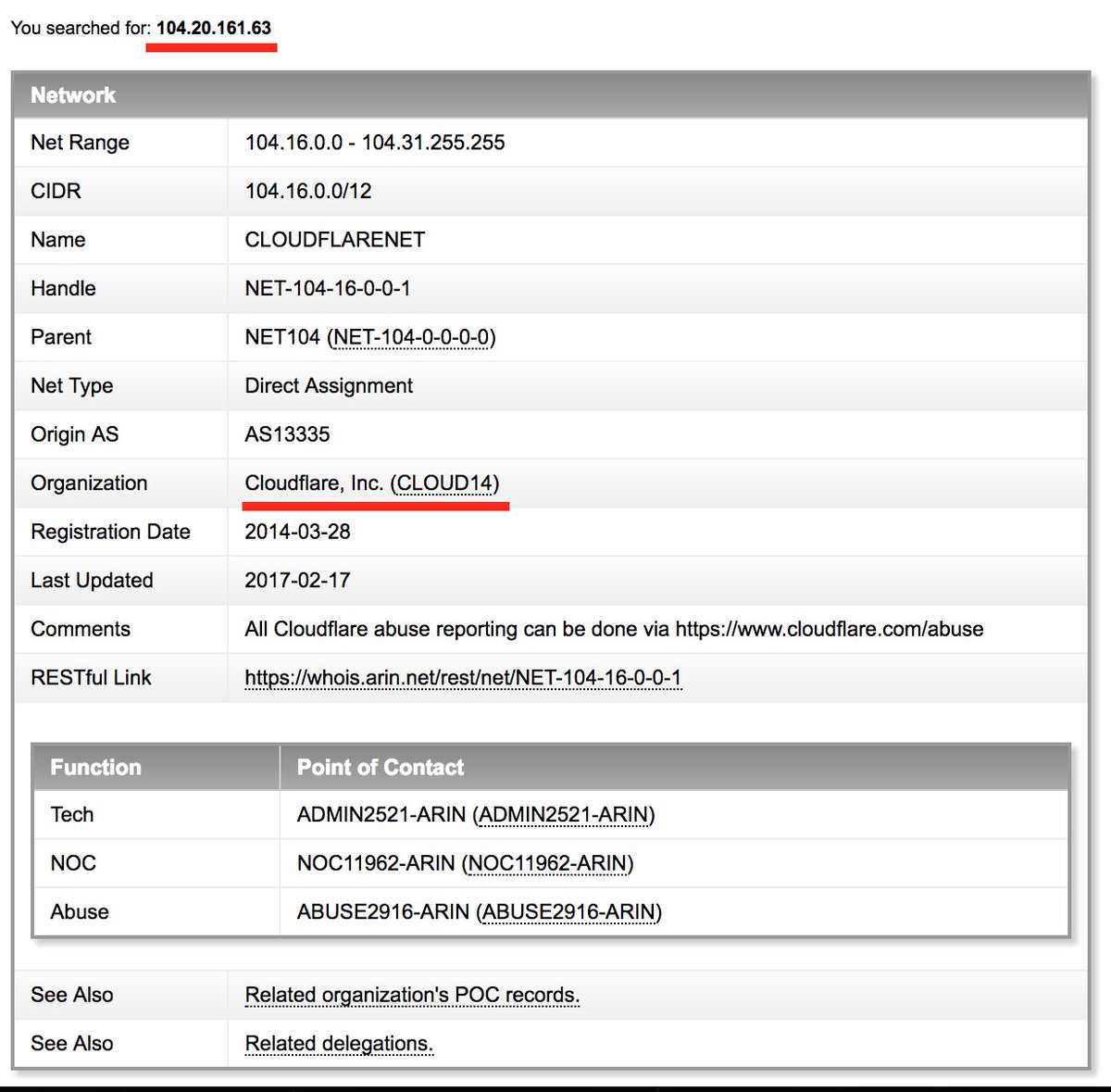Click the Network section header

(552, 94)
